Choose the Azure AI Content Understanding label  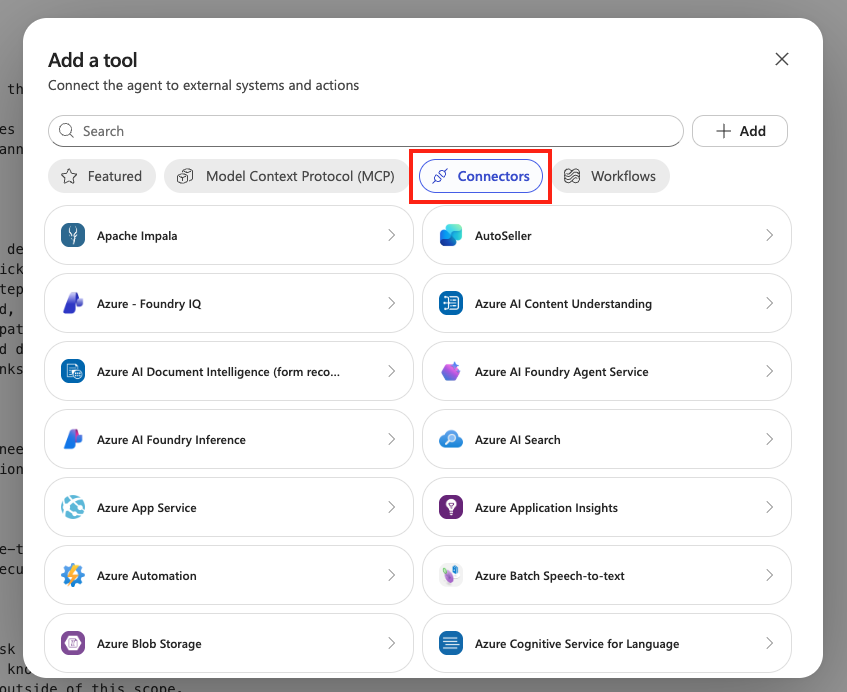tap(563, 304)
